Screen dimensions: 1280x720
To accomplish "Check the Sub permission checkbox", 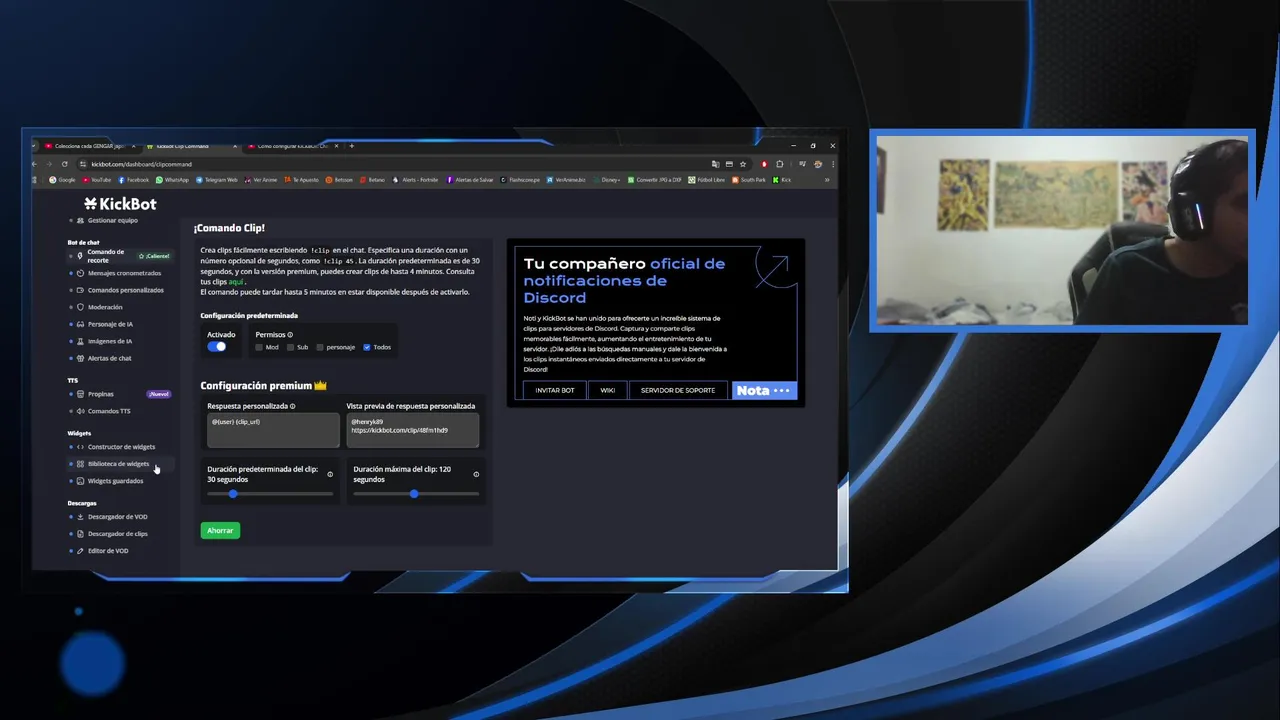I will [x=290, y=347].
